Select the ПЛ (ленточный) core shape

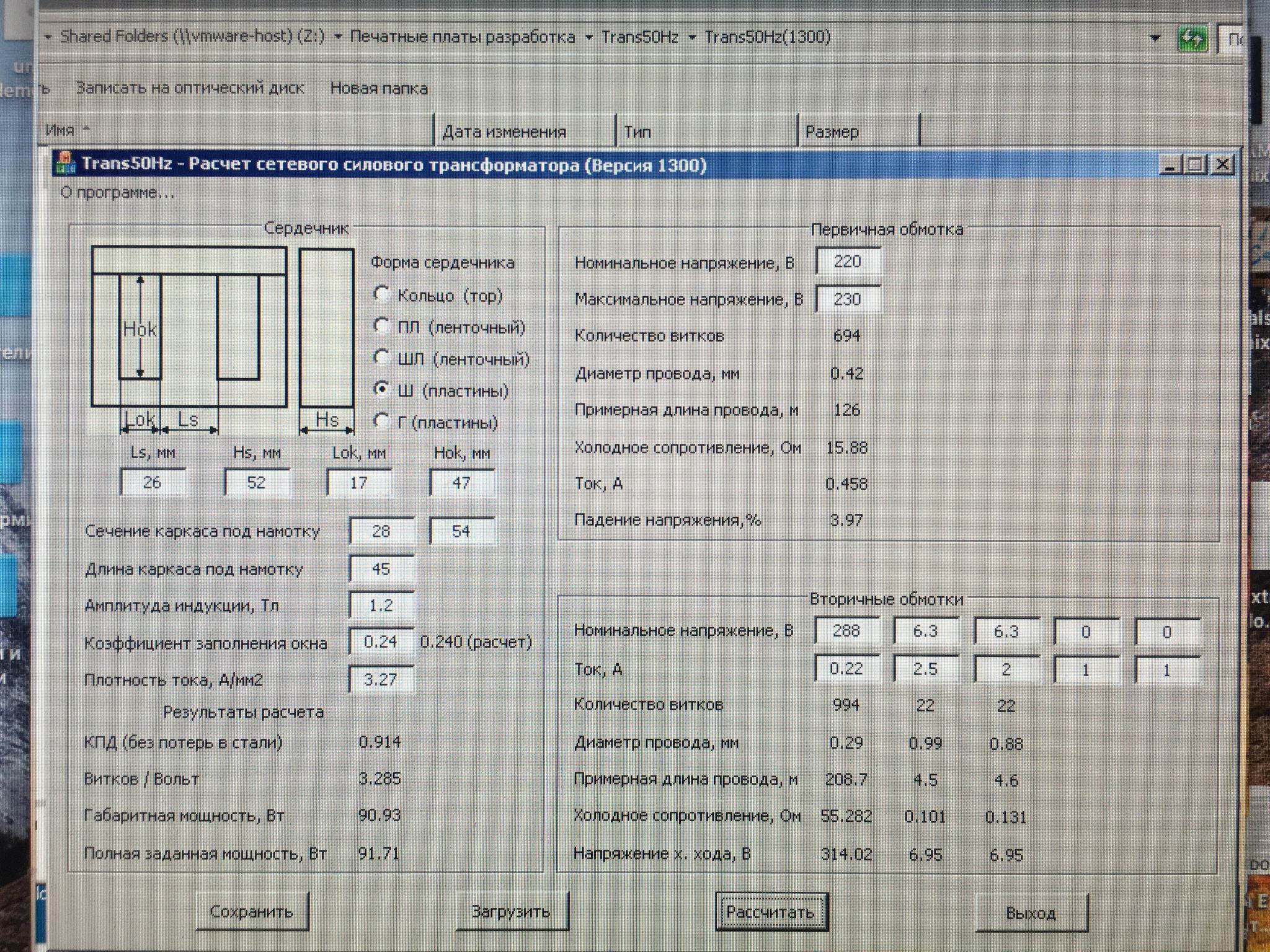382,326
